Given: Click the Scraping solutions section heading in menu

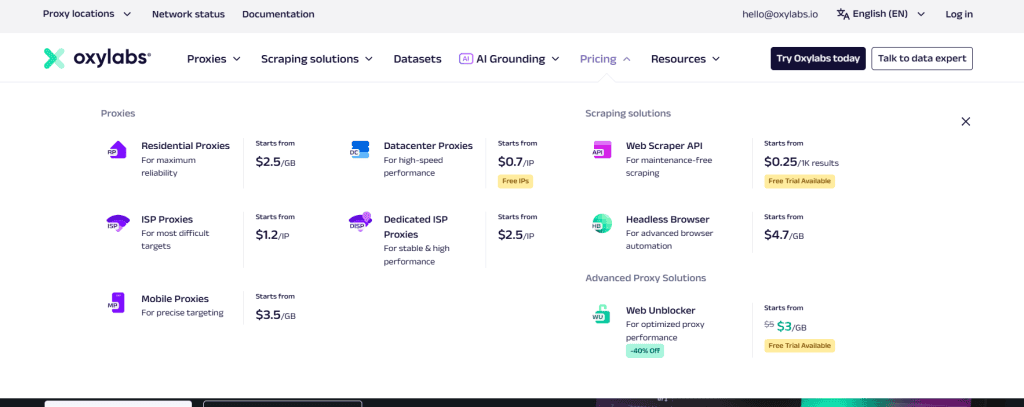Looking at the screenshot, I should [x=628, y=114].
